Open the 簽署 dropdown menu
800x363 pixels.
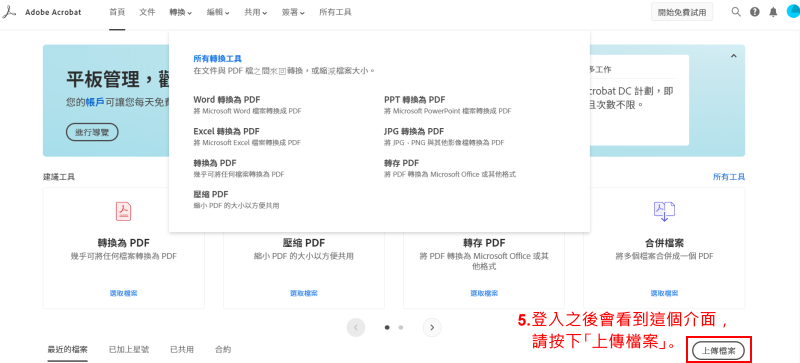(293, 12)
